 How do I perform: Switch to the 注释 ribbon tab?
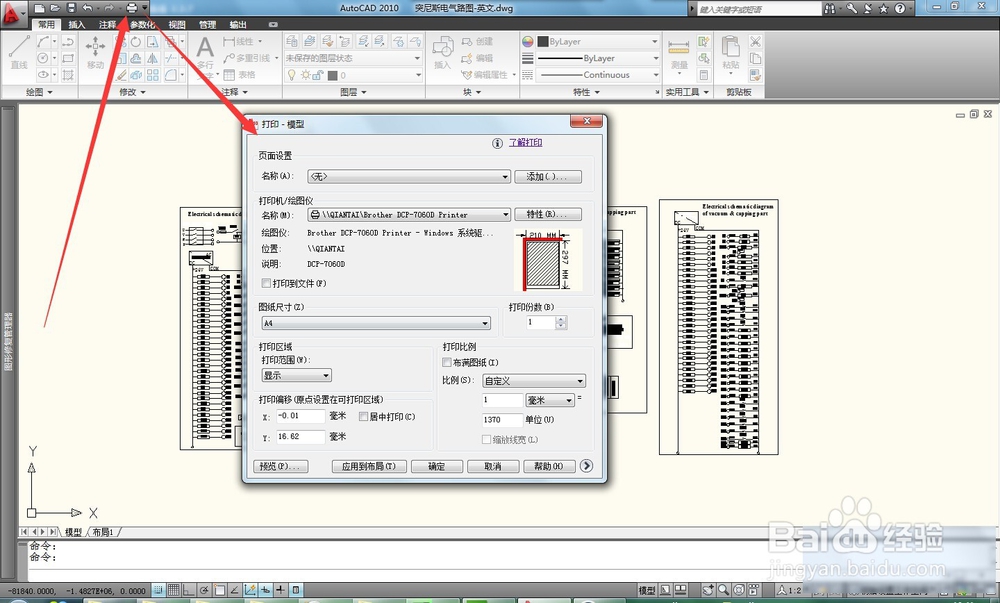107,24
